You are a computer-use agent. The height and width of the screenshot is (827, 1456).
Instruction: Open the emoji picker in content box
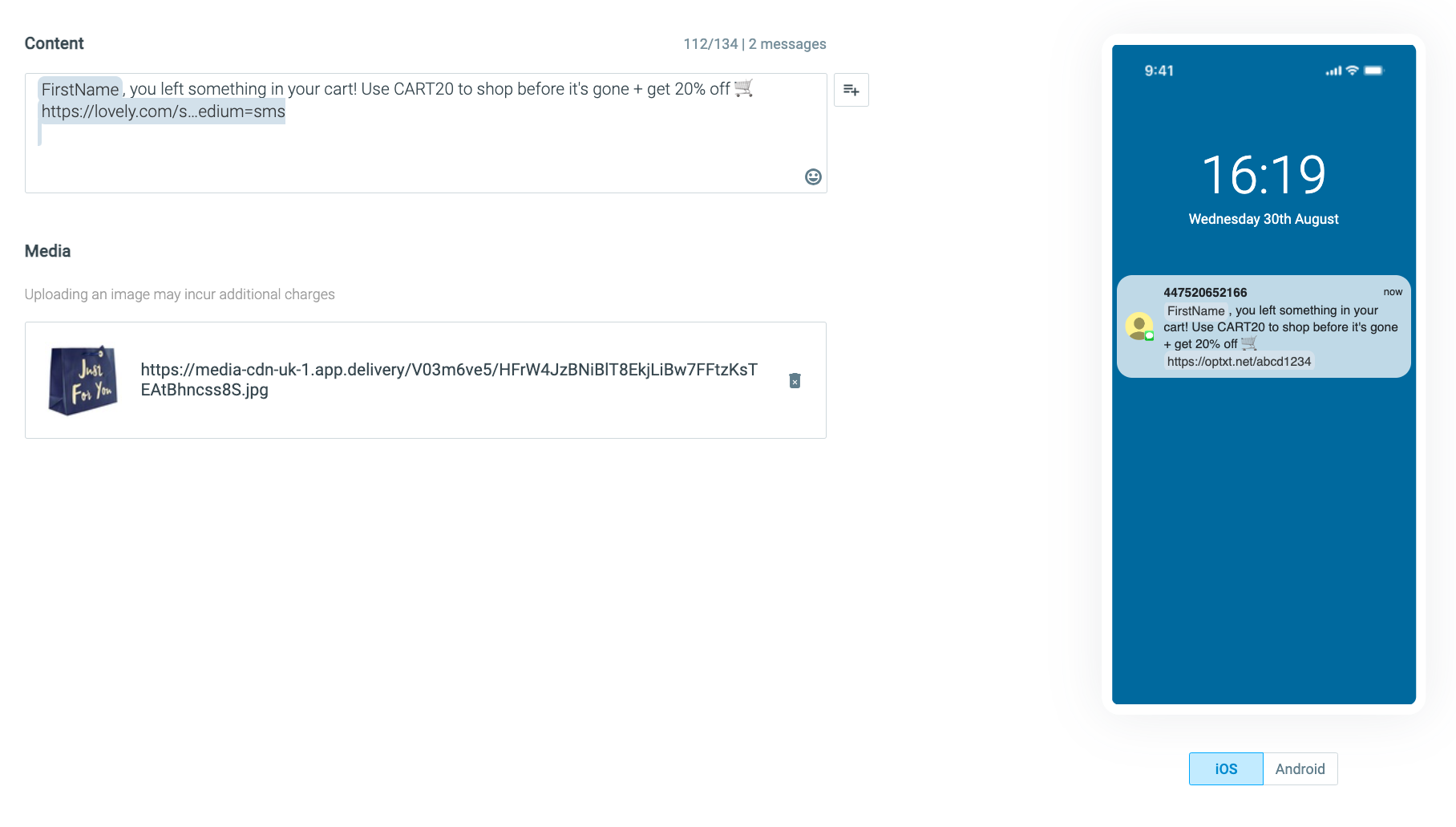[813, 176]
